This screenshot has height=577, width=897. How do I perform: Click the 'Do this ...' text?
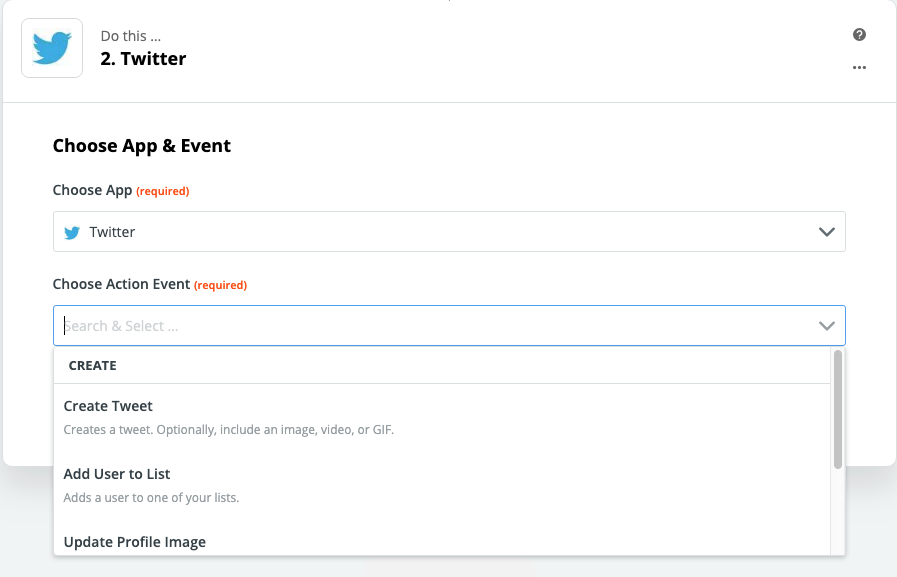click(130, 36)
